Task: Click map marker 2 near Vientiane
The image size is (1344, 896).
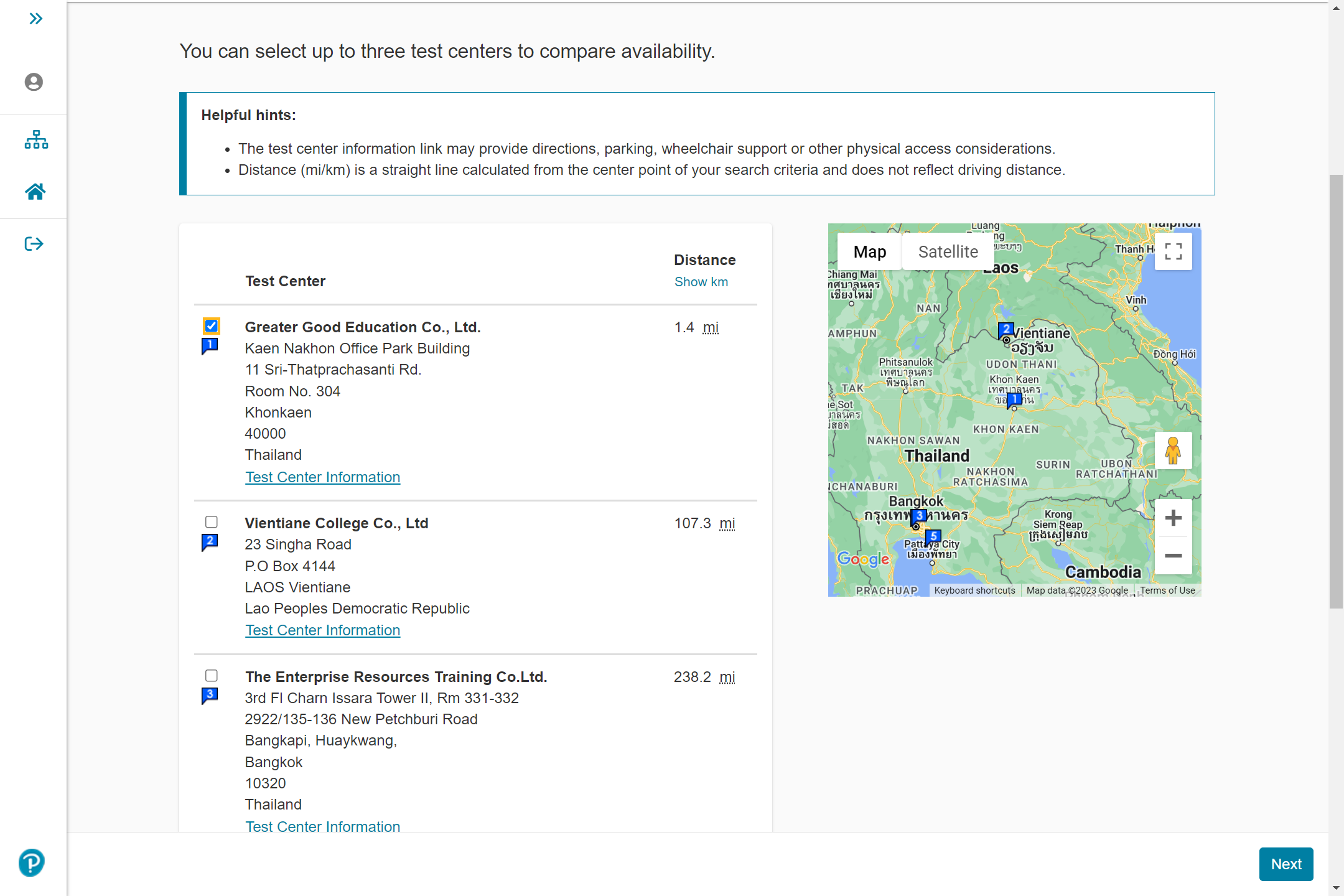Action: 1006,330
